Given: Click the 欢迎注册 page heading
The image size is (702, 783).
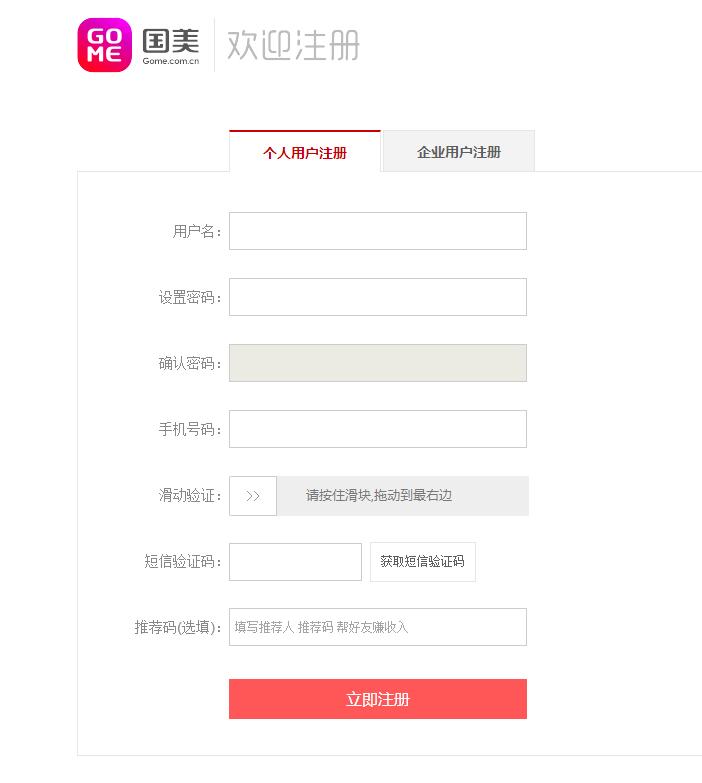Looking at the screenshot, I should (293, 46).
